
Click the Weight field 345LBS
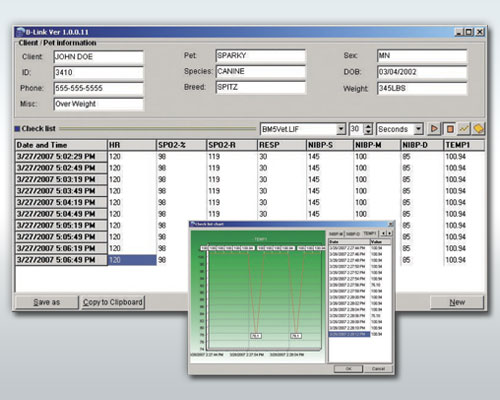point(422,88)
